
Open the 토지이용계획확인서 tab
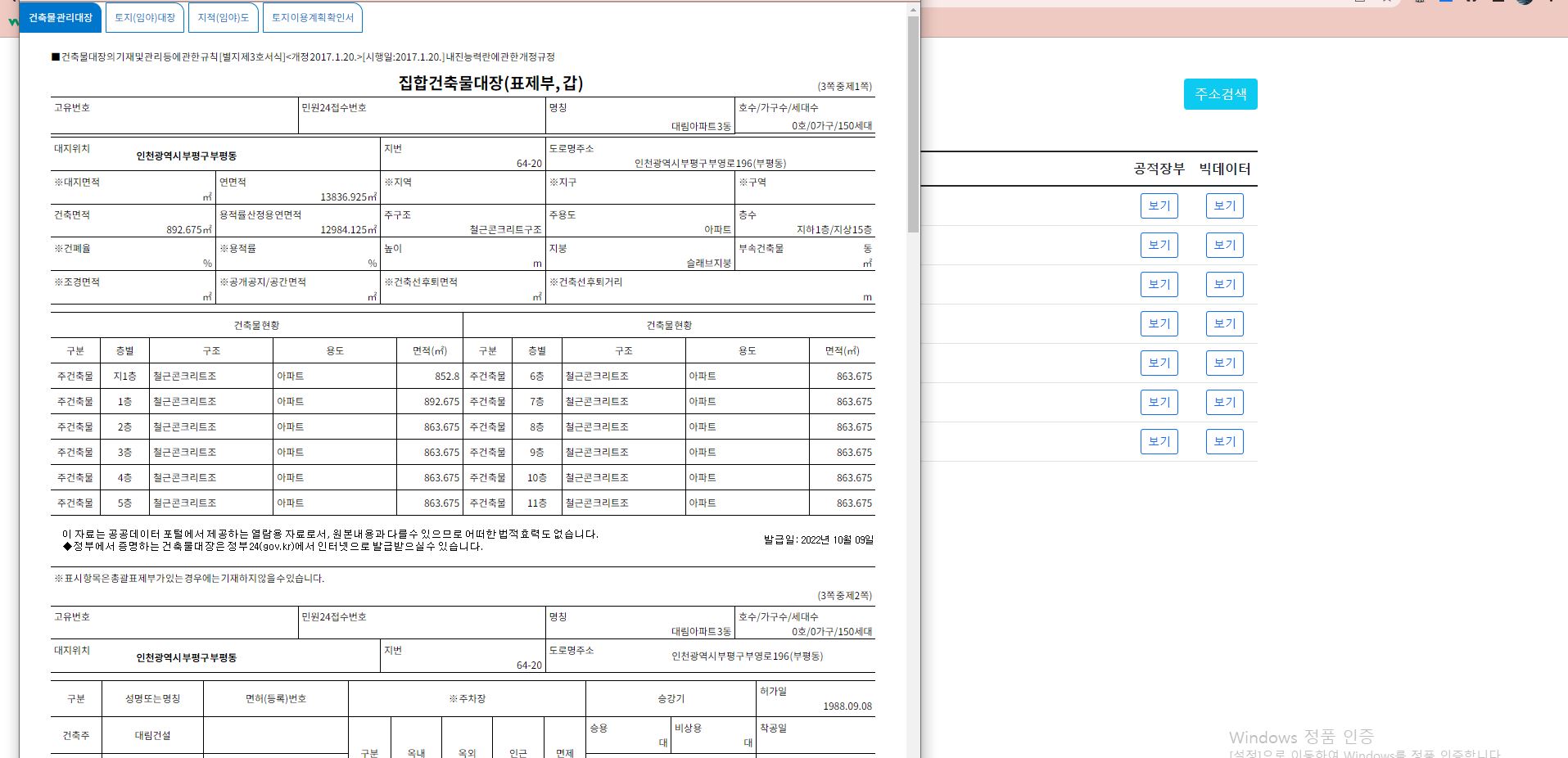coord(313,18)
